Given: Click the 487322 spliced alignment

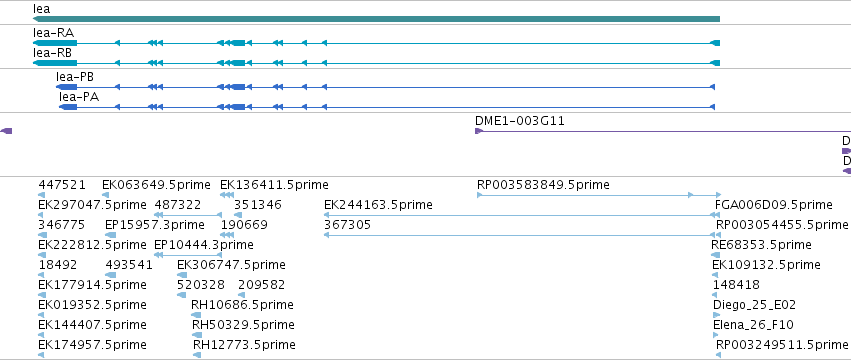Looking at the screenshot, I should point(188,215).
